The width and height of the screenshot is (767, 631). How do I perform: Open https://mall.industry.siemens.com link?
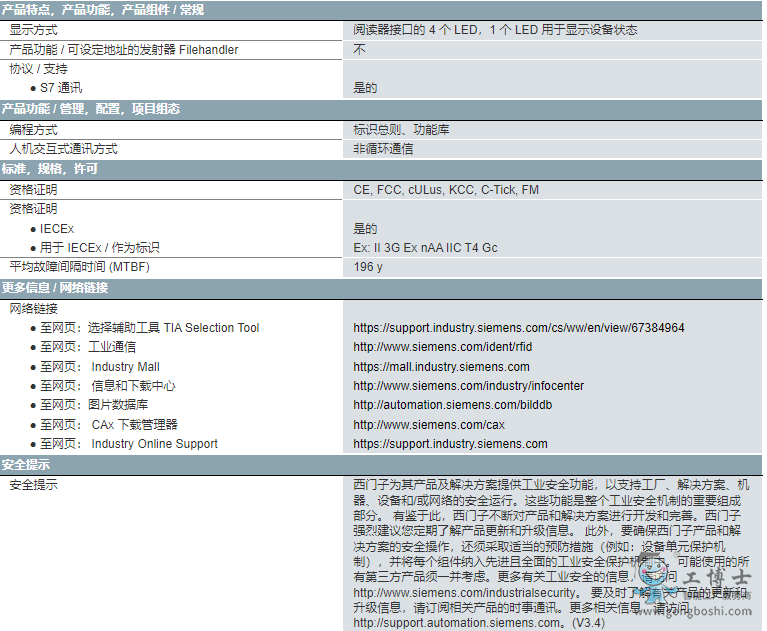click(x=441, y=367)
